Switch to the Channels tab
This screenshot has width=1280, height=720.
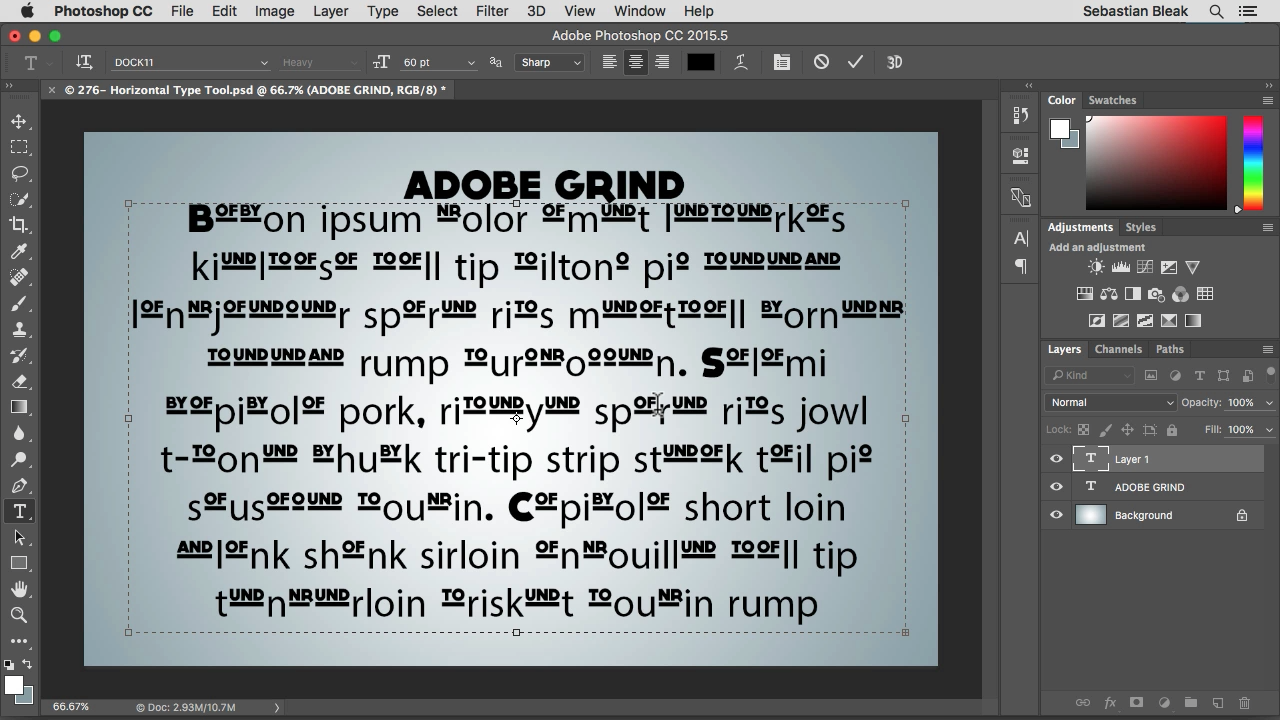click(1118, 349)
